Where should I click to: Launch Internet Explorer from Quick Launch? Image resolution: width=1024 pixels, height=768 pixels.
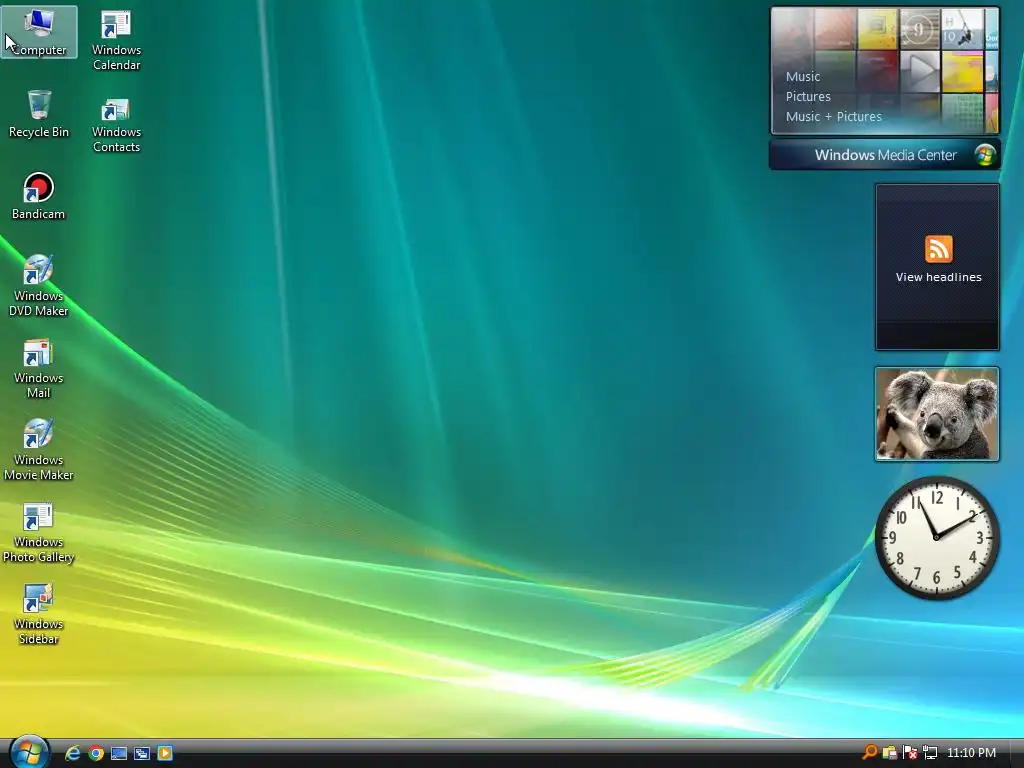[72, 753]
